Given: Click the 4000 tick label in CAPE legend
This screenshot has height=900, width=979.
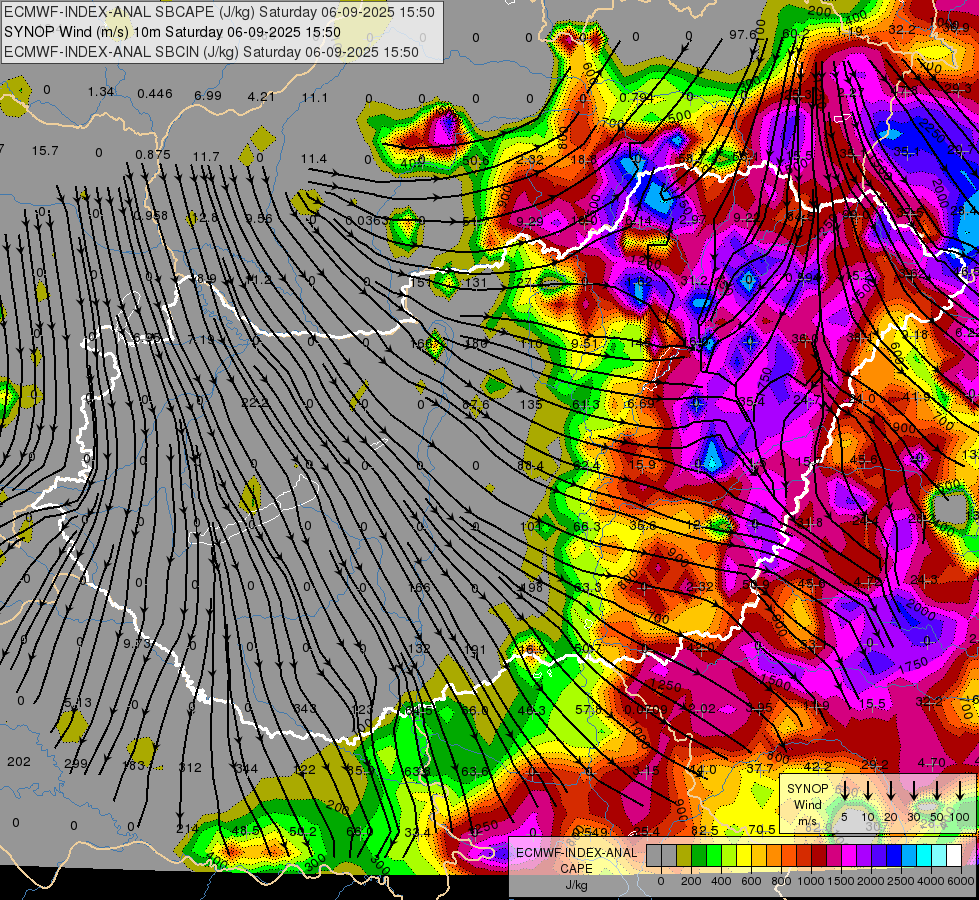Looking at the screenshot, I should [931, 881].
